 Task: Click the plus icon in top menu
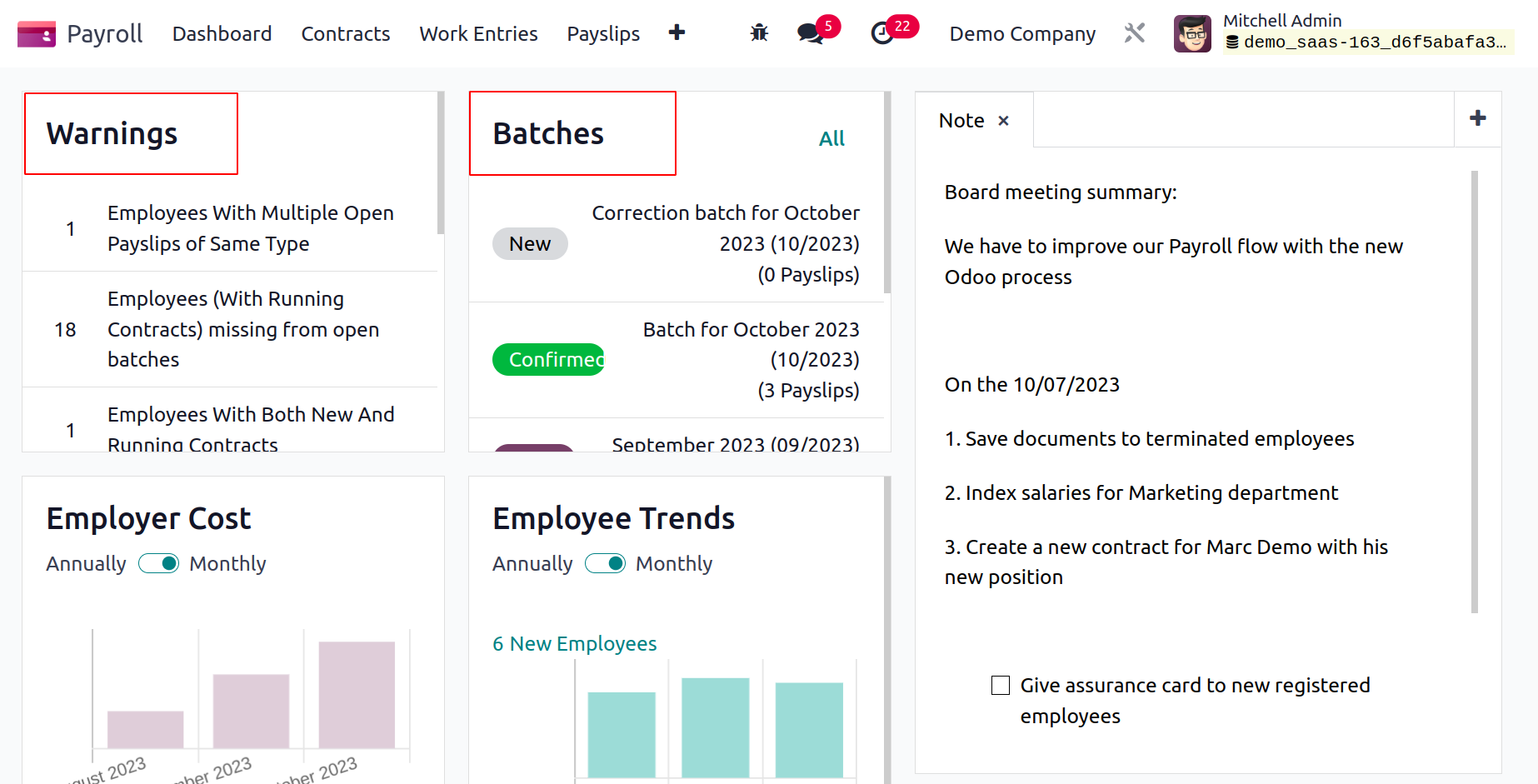coord(677,32)
